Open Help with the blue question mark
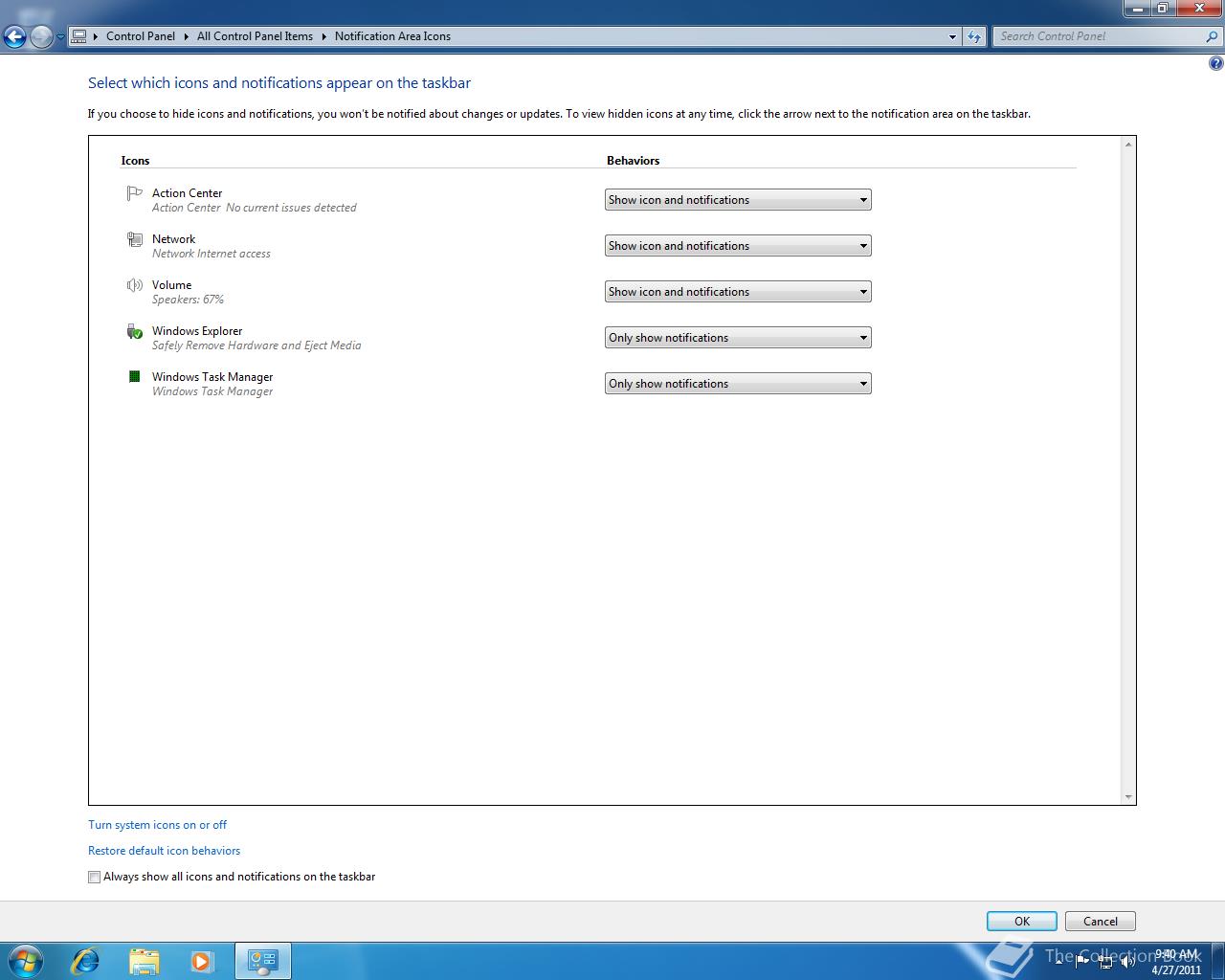Viewport: 1225px width, 980px height. [x=1215, y=64]
